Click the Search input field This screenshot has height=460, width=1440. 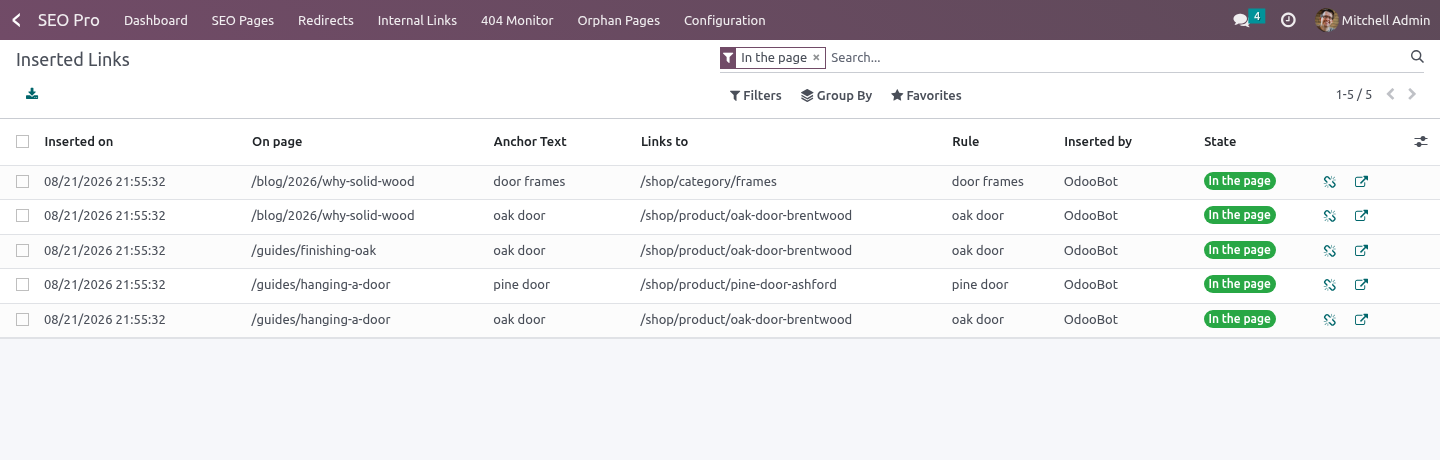coord(1115,58)
